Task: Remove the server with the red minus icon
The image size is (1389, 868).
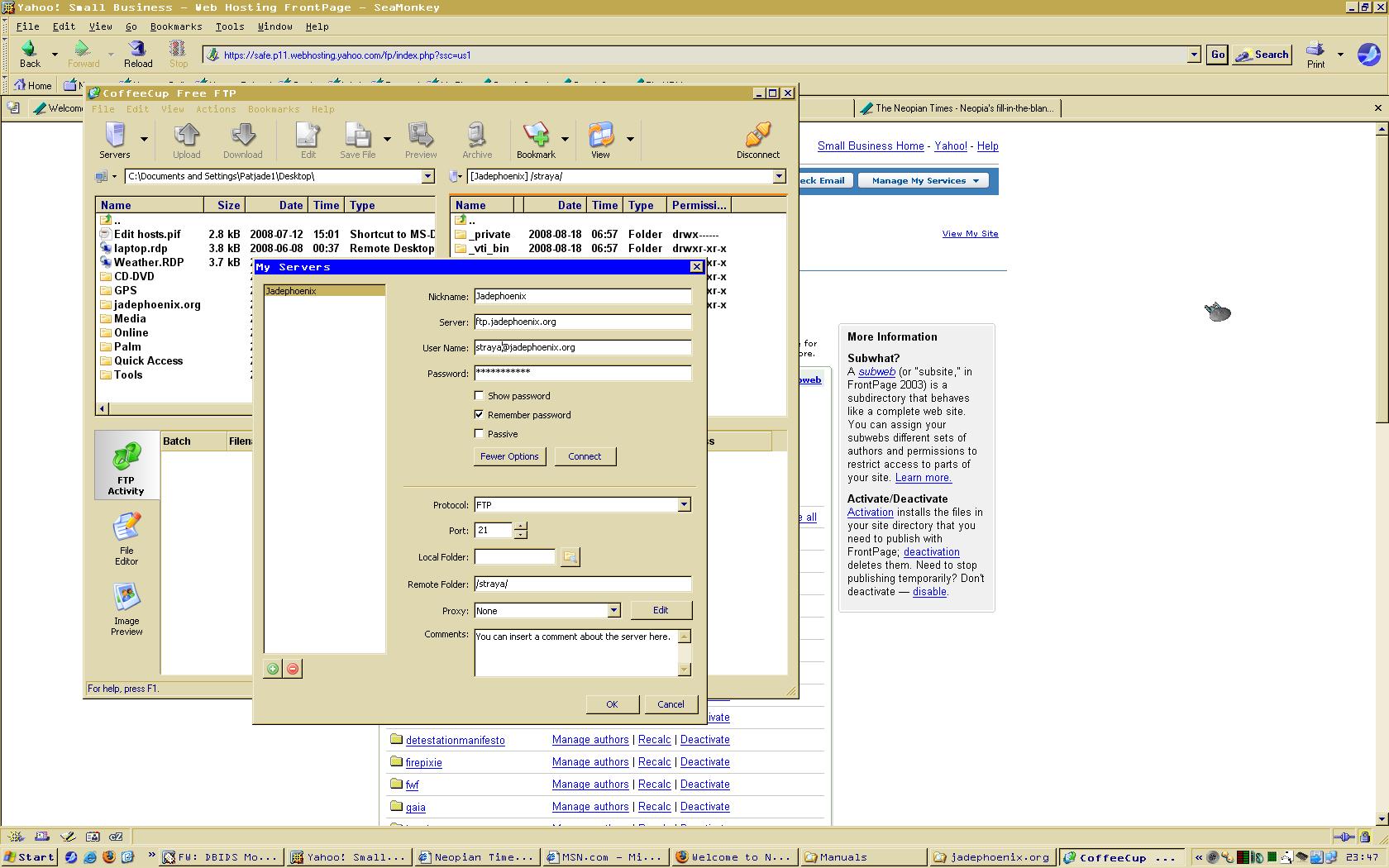Action: pos(293,669)
